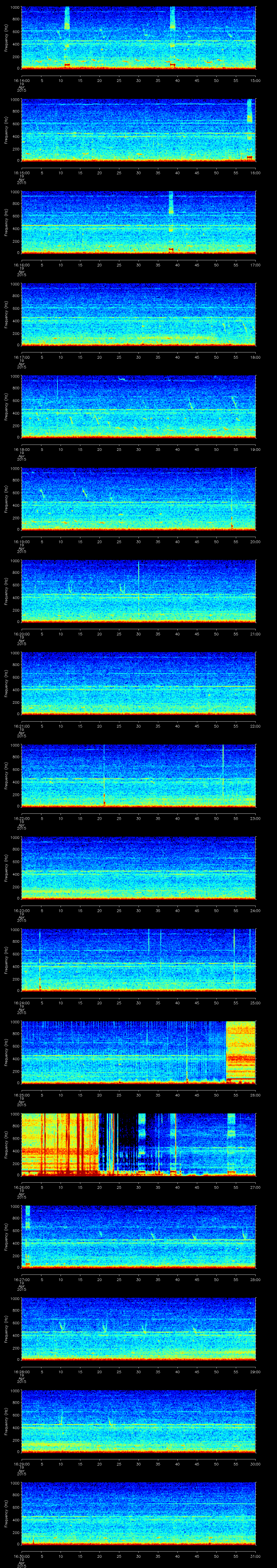Click the 16:22:00 start time label
The width and height of the screenshot is (277, 1568).
tap(21, 819)
